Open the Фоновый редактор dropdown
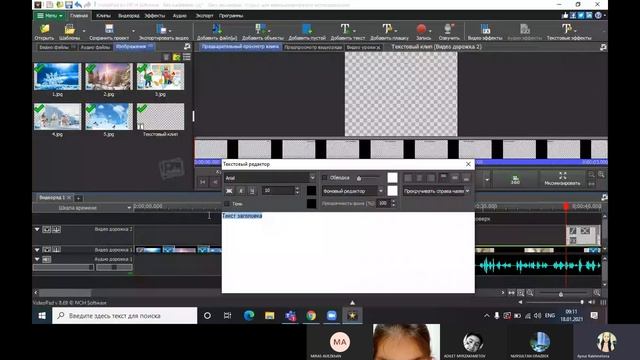Screen dimensions: 640x360 (x=381, y=191)
